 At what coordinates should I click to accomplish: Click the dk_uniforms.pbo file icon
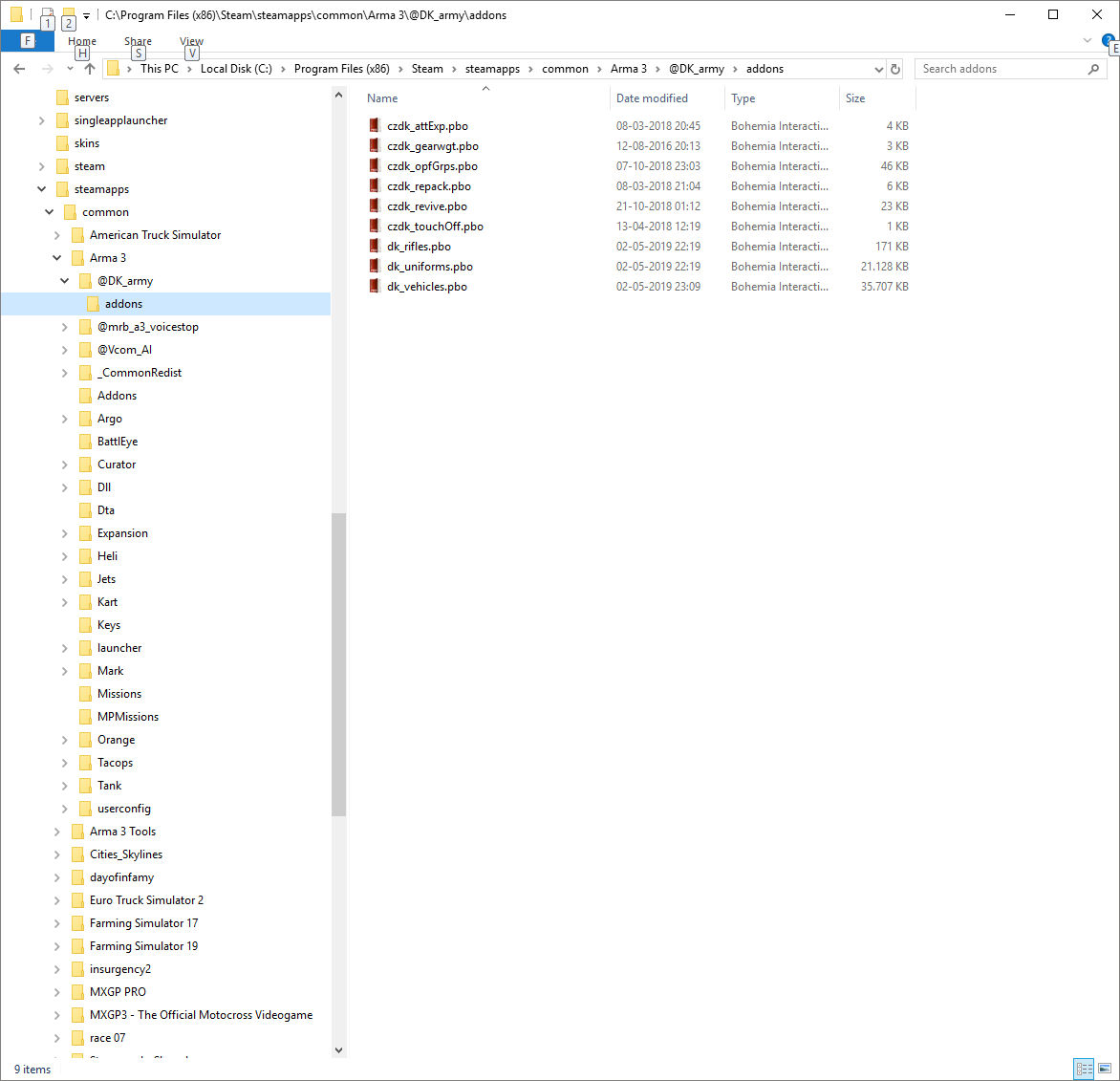pyautogui.click(x=374, y=266)
